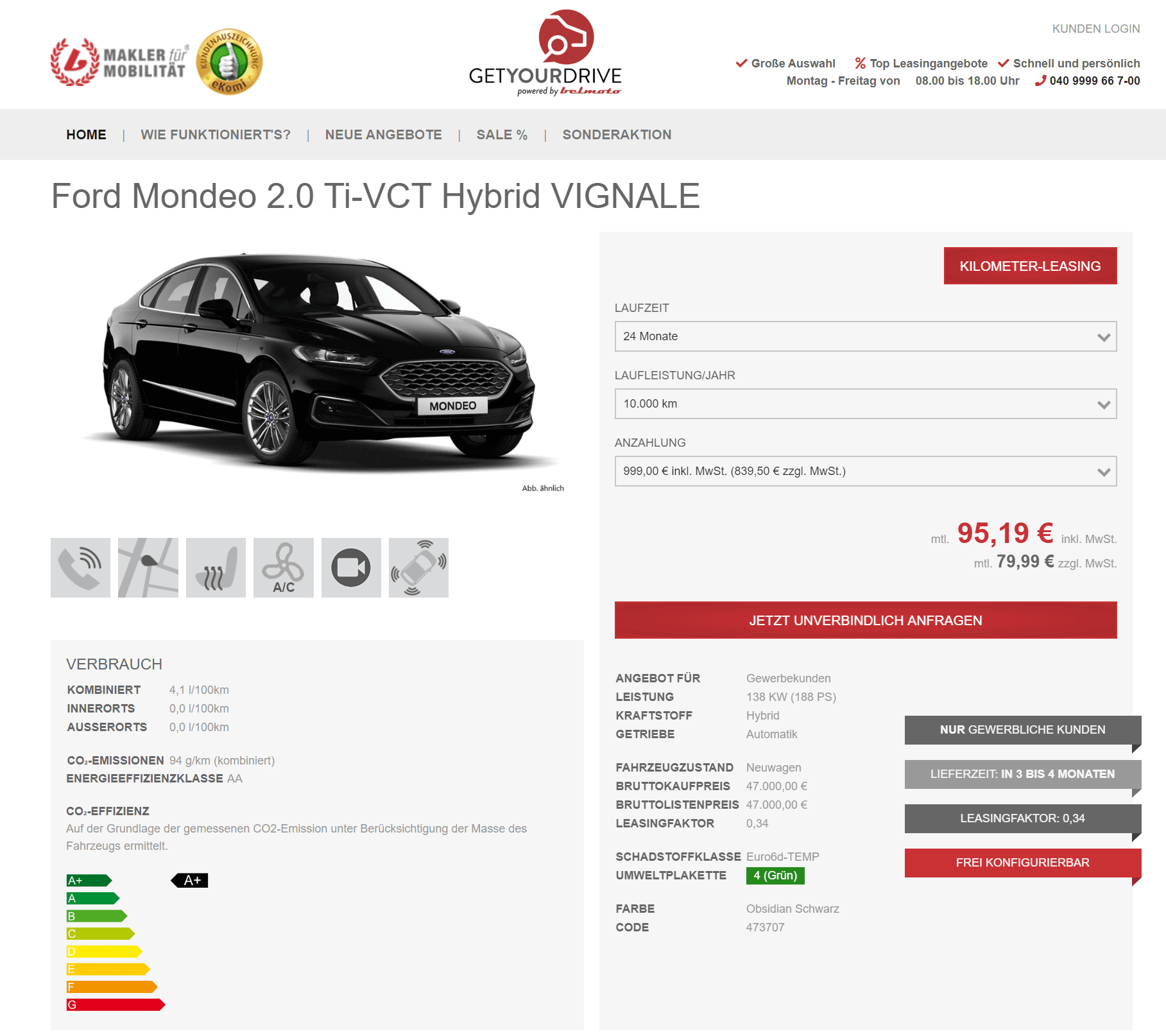The image size is (1166, 1036).
Task: Click the Euro6d-TEMP value
Action: tap(782, 857)
